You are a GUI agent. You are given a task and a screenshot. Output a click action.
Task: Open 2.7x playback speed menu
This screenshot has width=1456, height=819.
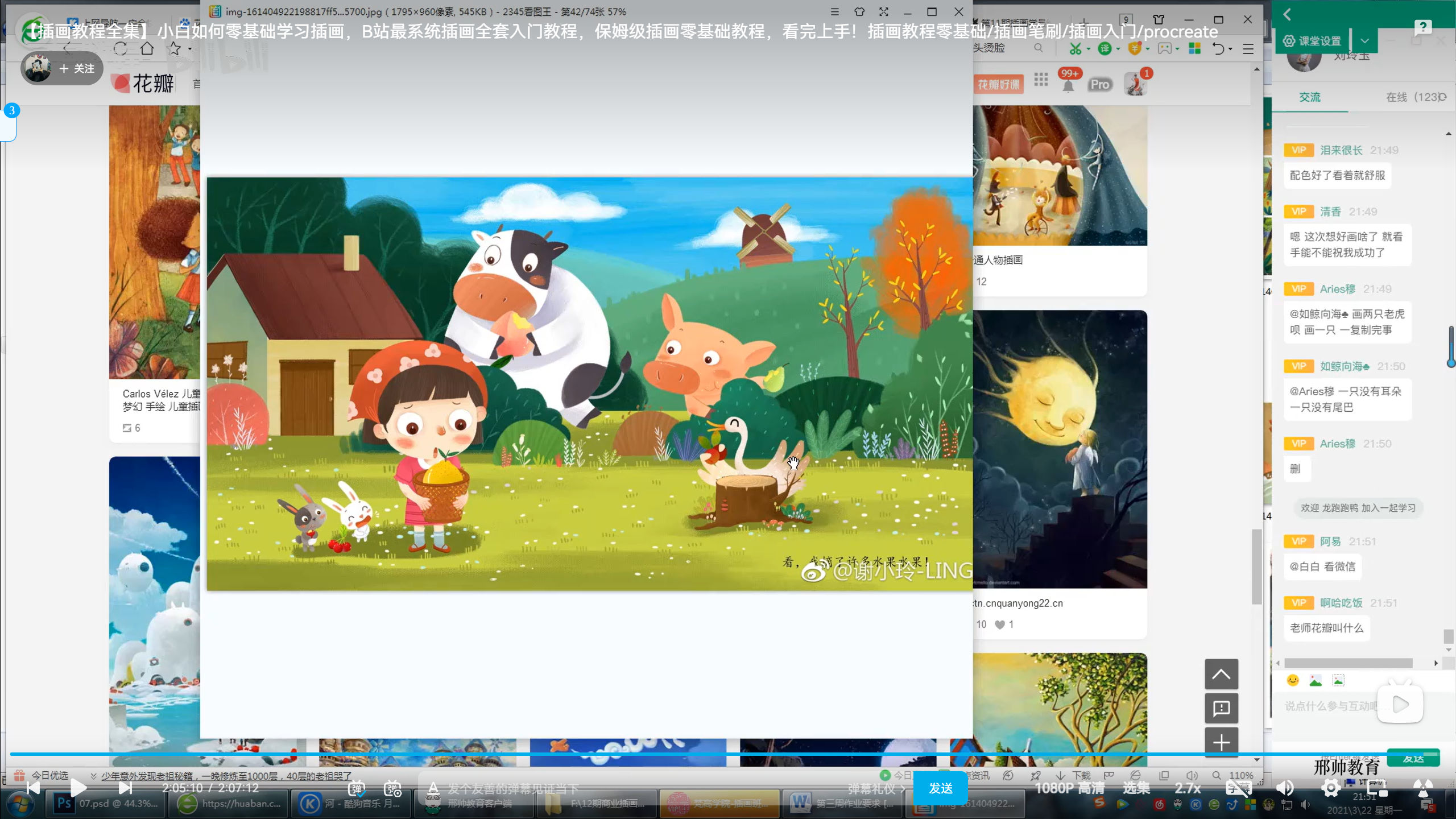(x=1188, y=788)
